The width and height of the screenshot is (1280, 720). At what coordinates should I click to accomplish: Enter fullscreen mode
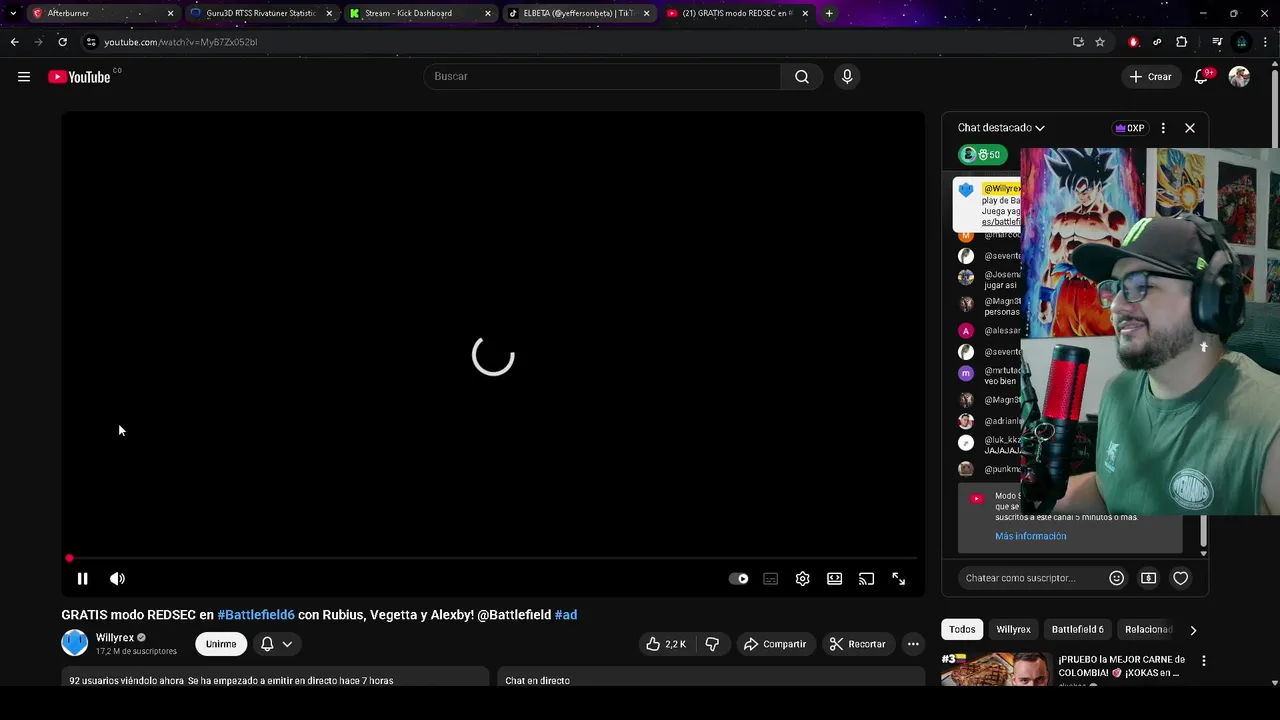tap(899, 579)
